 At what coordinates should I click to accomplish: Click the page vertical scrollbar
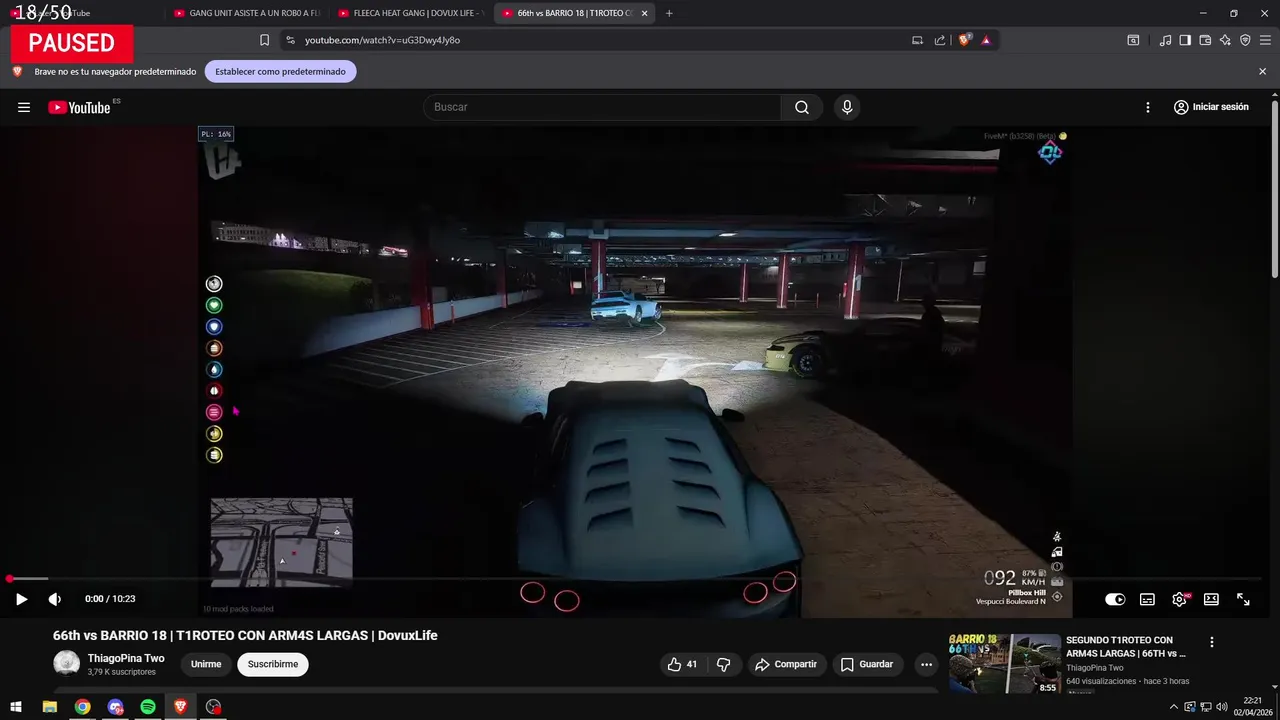pos(1274,190)
